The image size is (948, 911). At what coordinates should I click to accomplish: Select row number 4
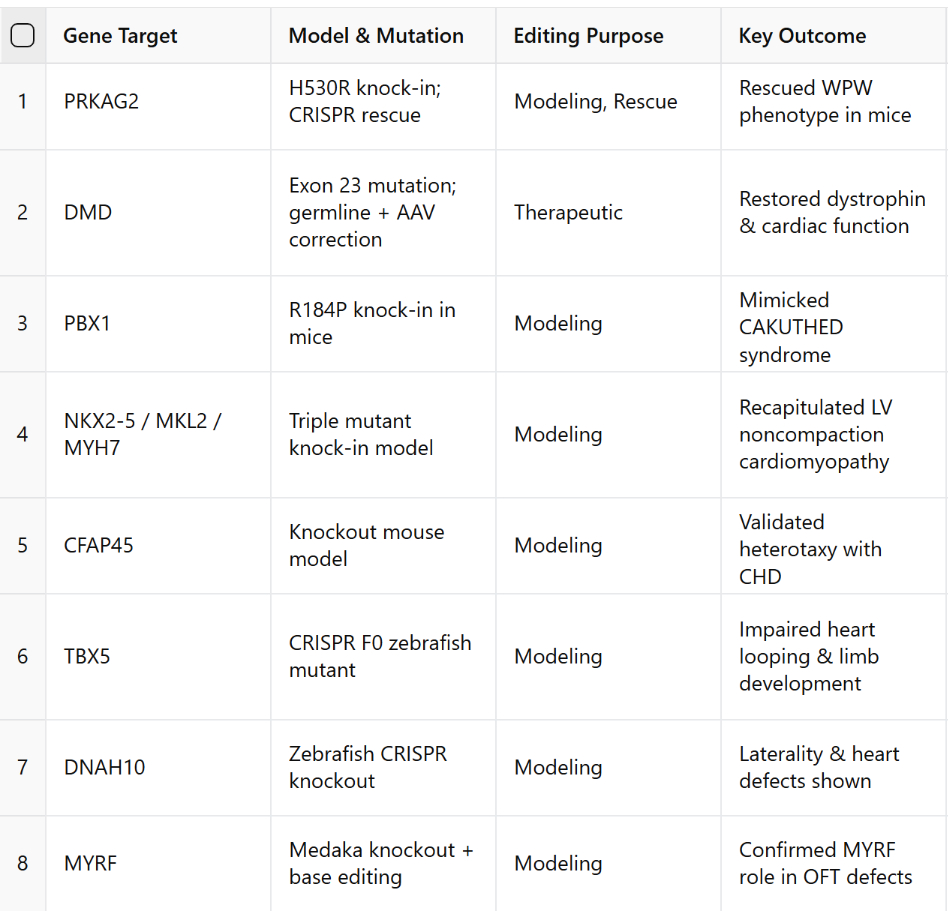[22, 434]
